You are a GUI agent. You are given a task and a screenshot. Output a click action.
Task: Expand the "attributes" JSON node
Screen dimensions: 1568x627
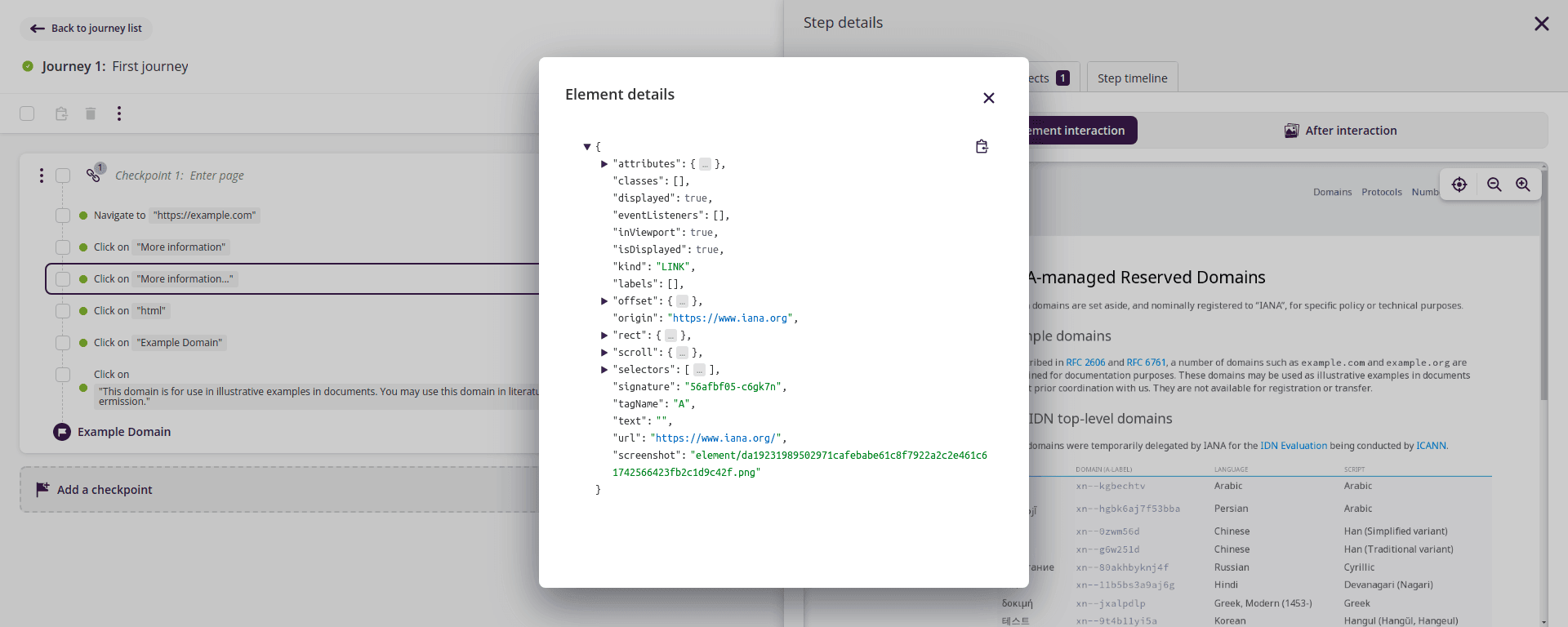pyautogui.click(x=604, y=164)
